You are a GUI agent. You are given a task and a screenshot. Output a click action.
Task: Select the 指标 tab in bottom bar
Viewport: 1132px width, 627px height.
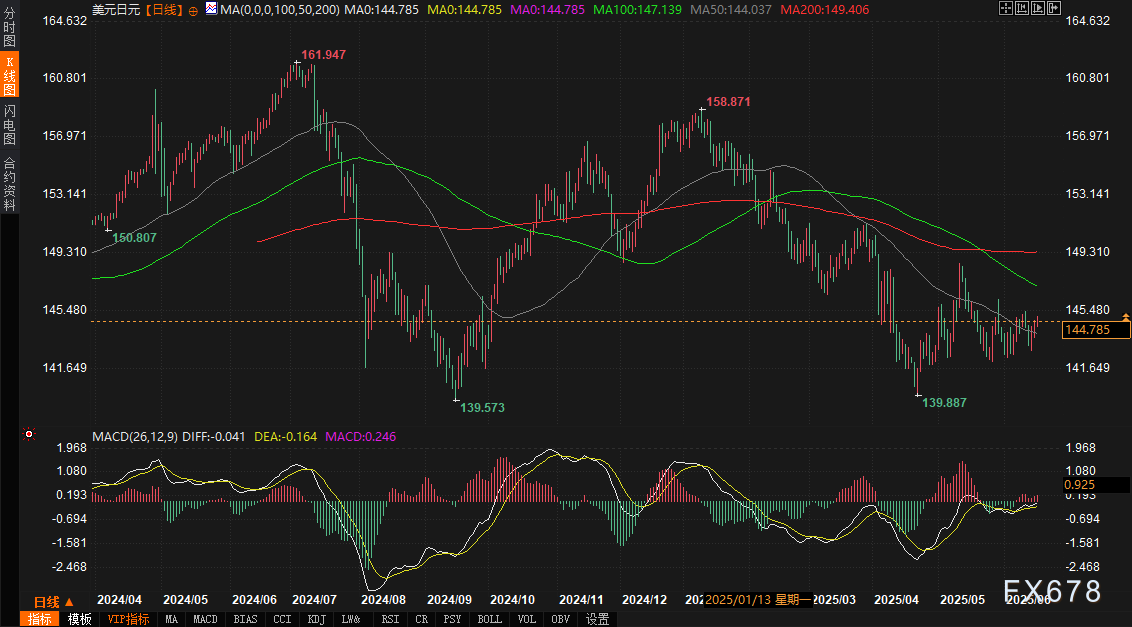pyautogui.click(x=40, y=619)
